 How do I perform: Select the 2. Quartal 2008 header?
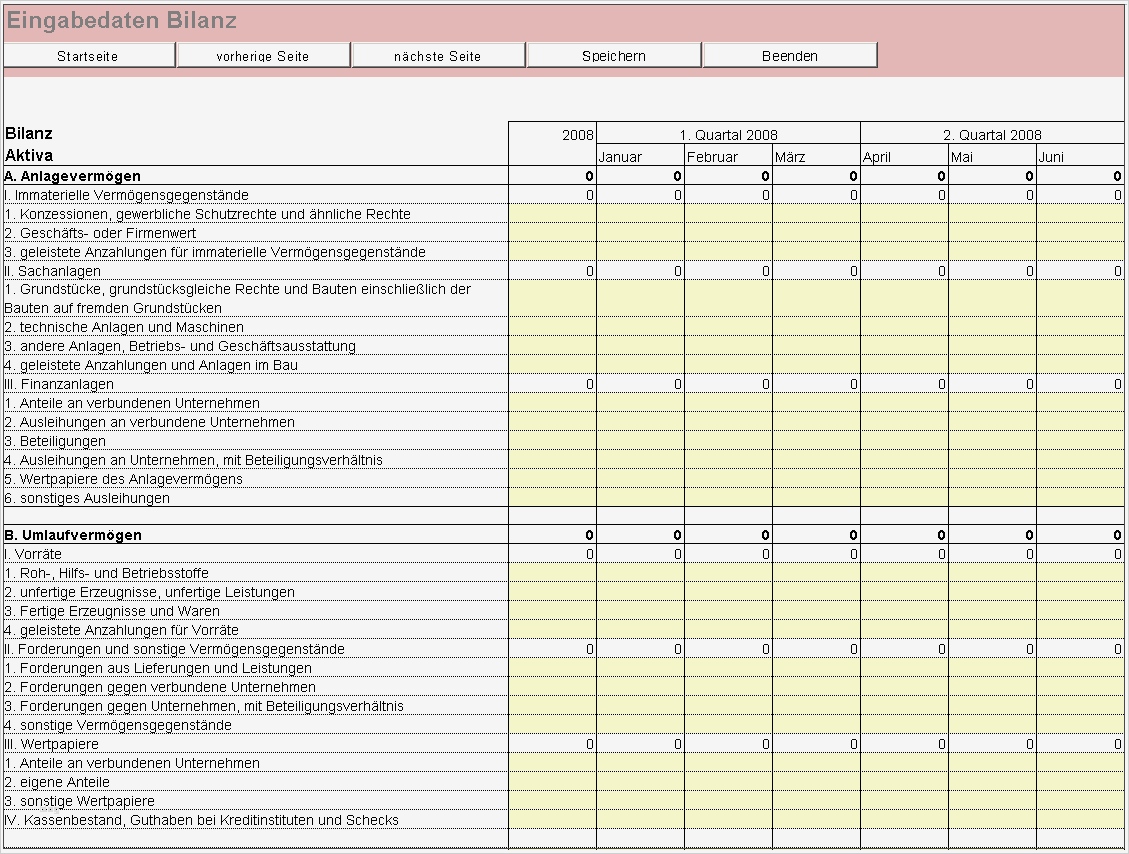991,134
